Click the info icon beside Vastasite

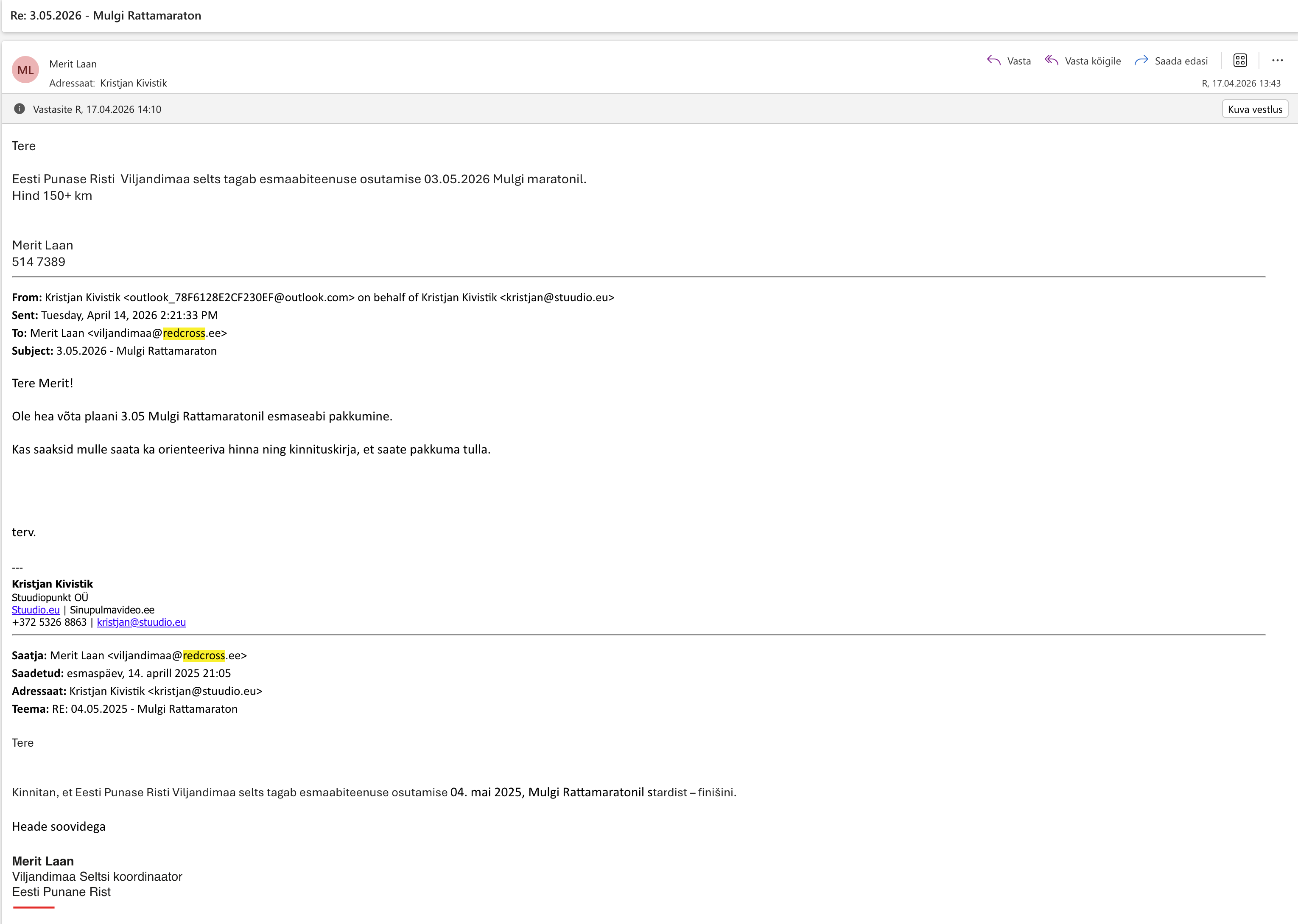coord(20,109)
